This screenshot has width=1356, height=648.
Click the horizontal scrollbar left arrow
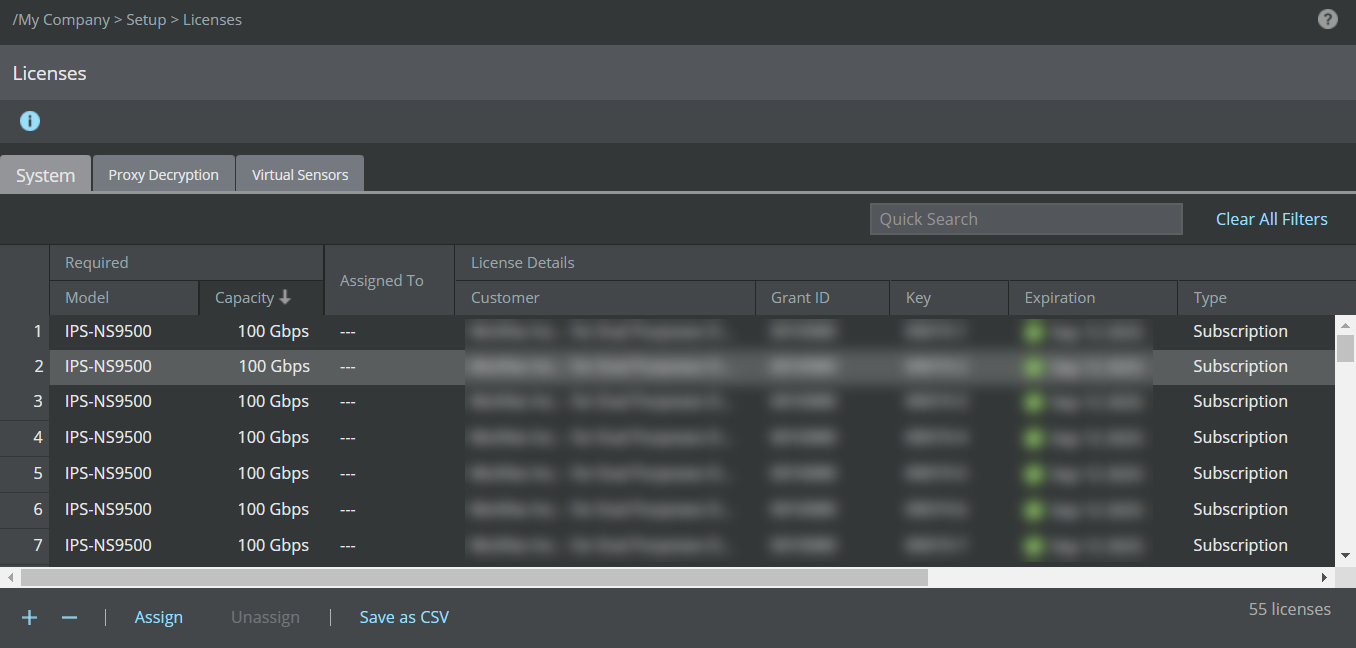10,577
